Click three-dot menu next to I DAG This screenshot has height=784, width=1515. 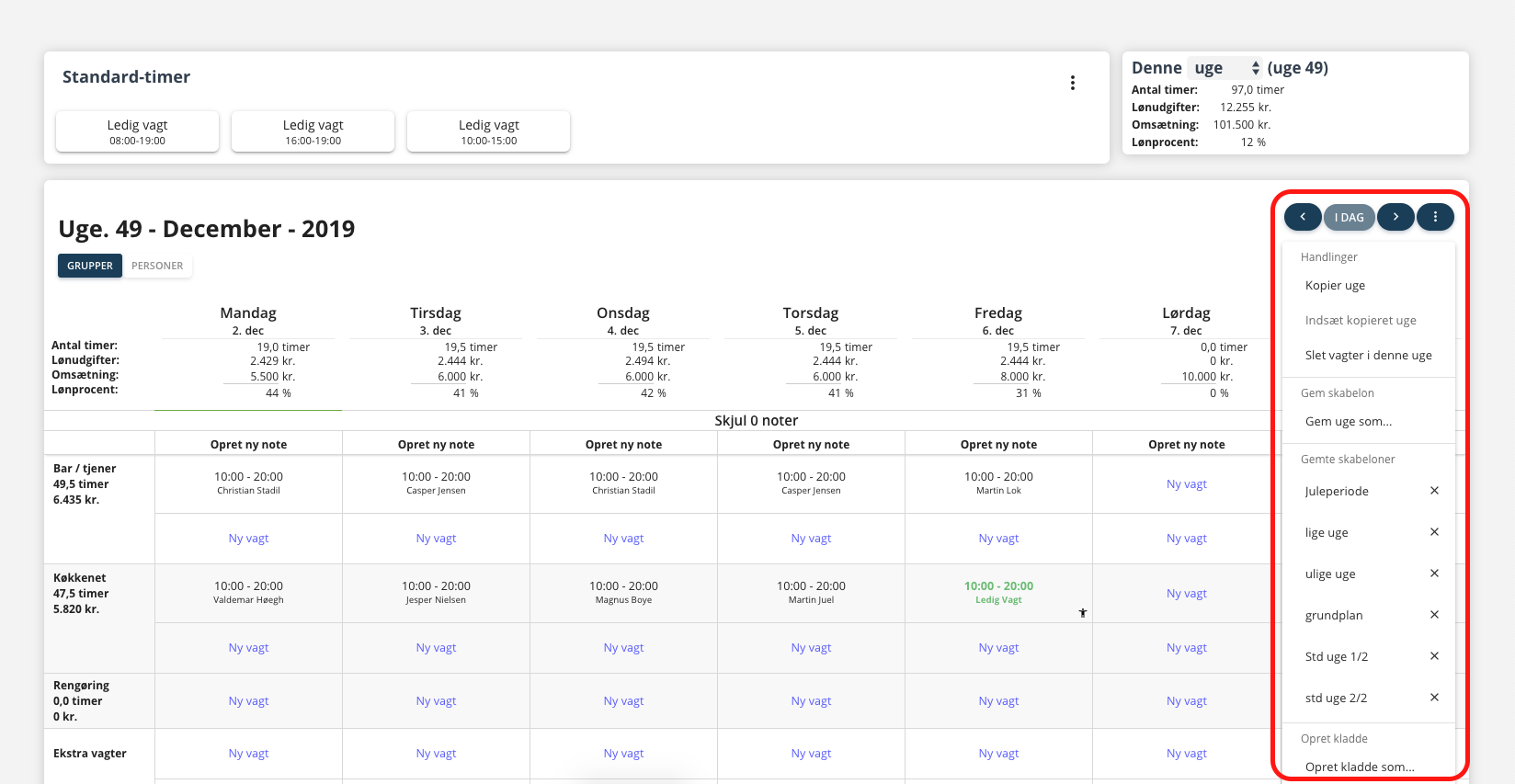(1435, 217)
